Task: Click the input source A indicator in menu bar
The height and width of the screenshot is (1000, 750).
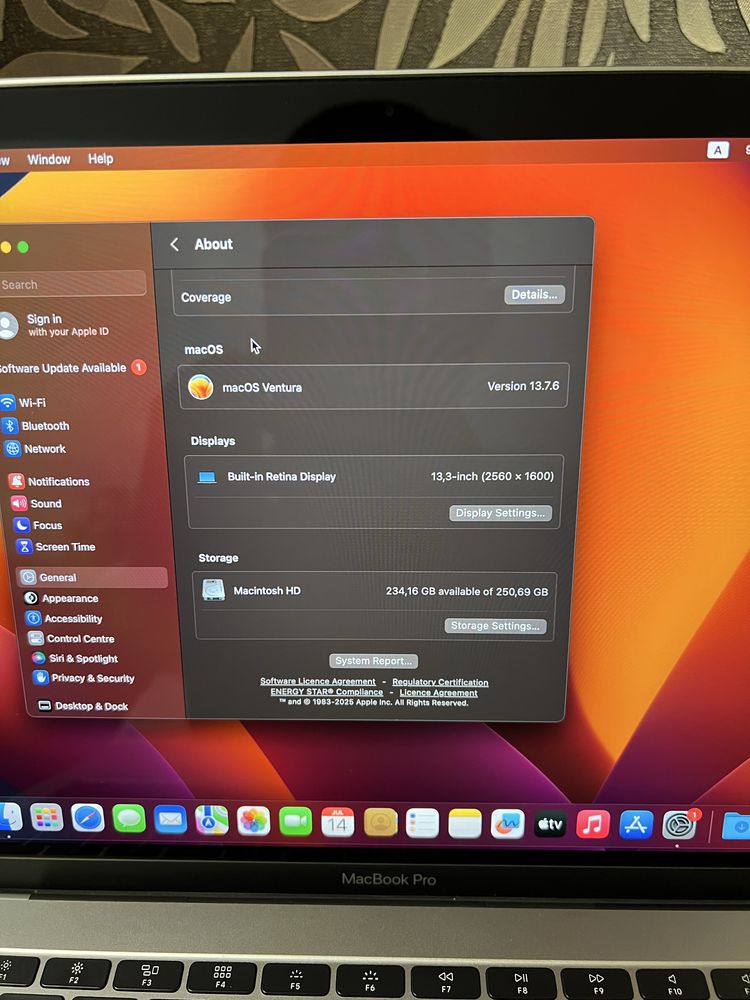Action: (x=717, y=151)
